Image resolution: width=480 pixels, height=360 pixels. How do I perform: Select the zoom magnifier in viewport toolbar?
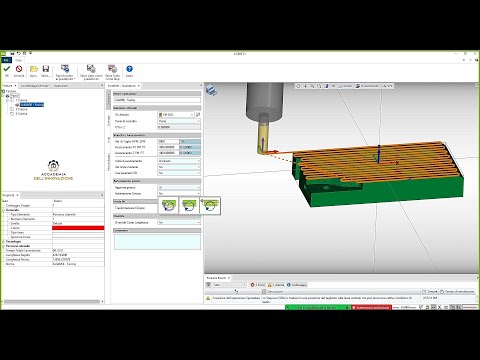pos(312,86)
